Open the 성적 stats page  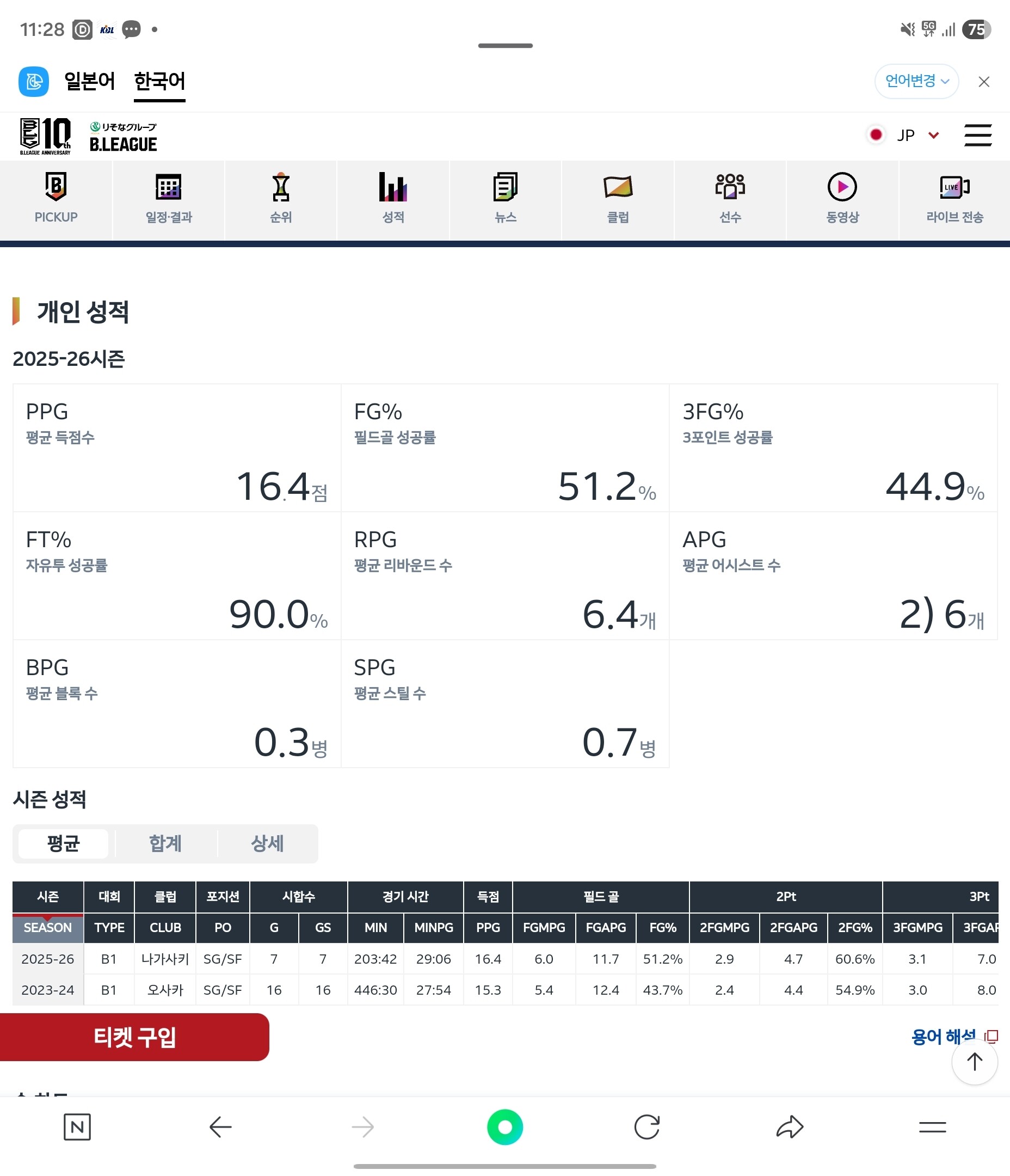click(393, 200)
